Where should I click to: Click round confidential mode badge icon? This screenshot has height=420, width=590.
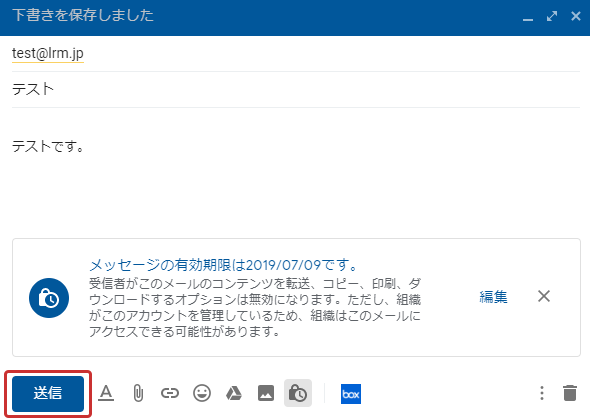tap(49, 298)
